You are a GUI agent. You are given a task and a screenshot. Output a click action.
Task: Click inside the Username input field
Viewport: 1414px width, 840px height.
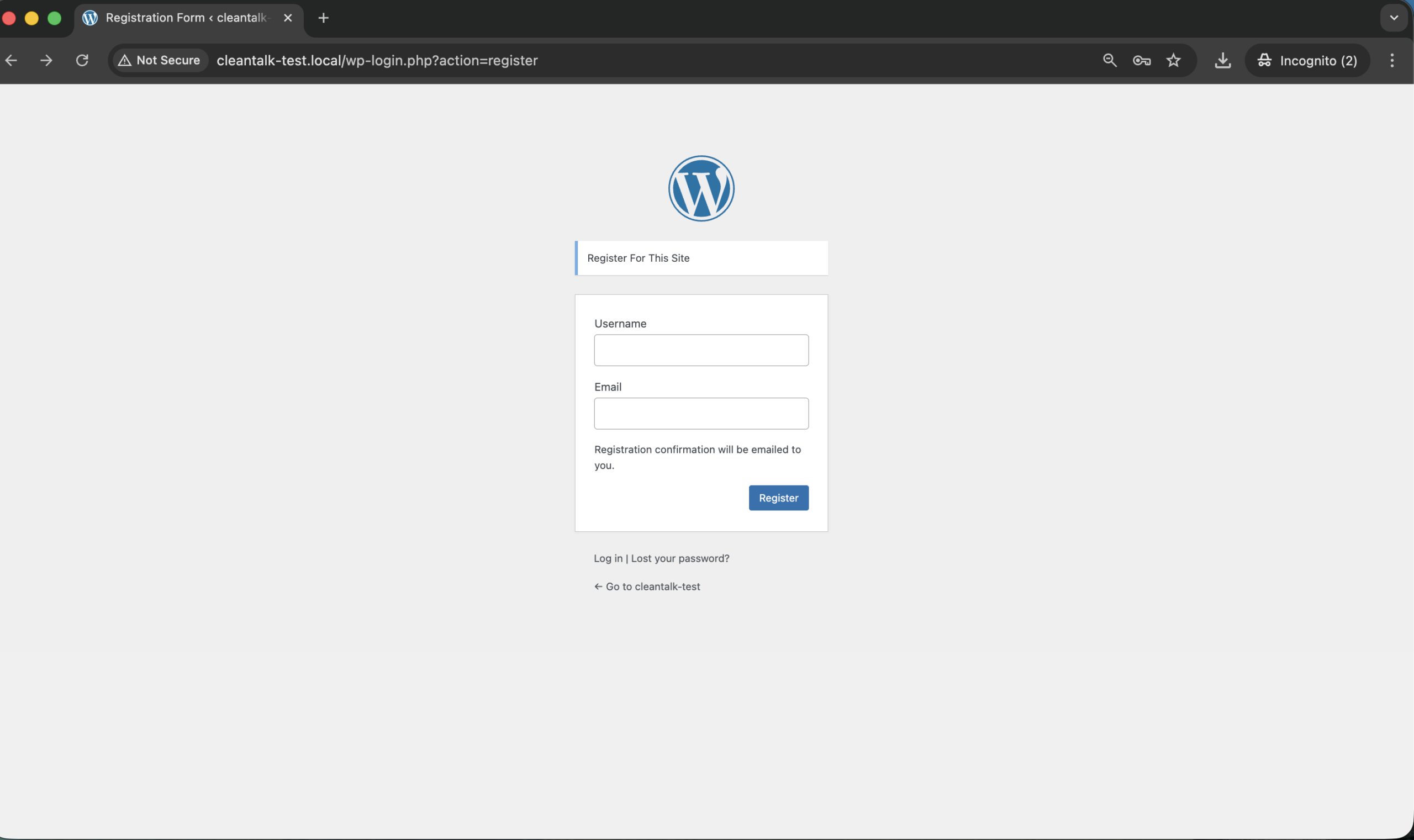(701, 350)
